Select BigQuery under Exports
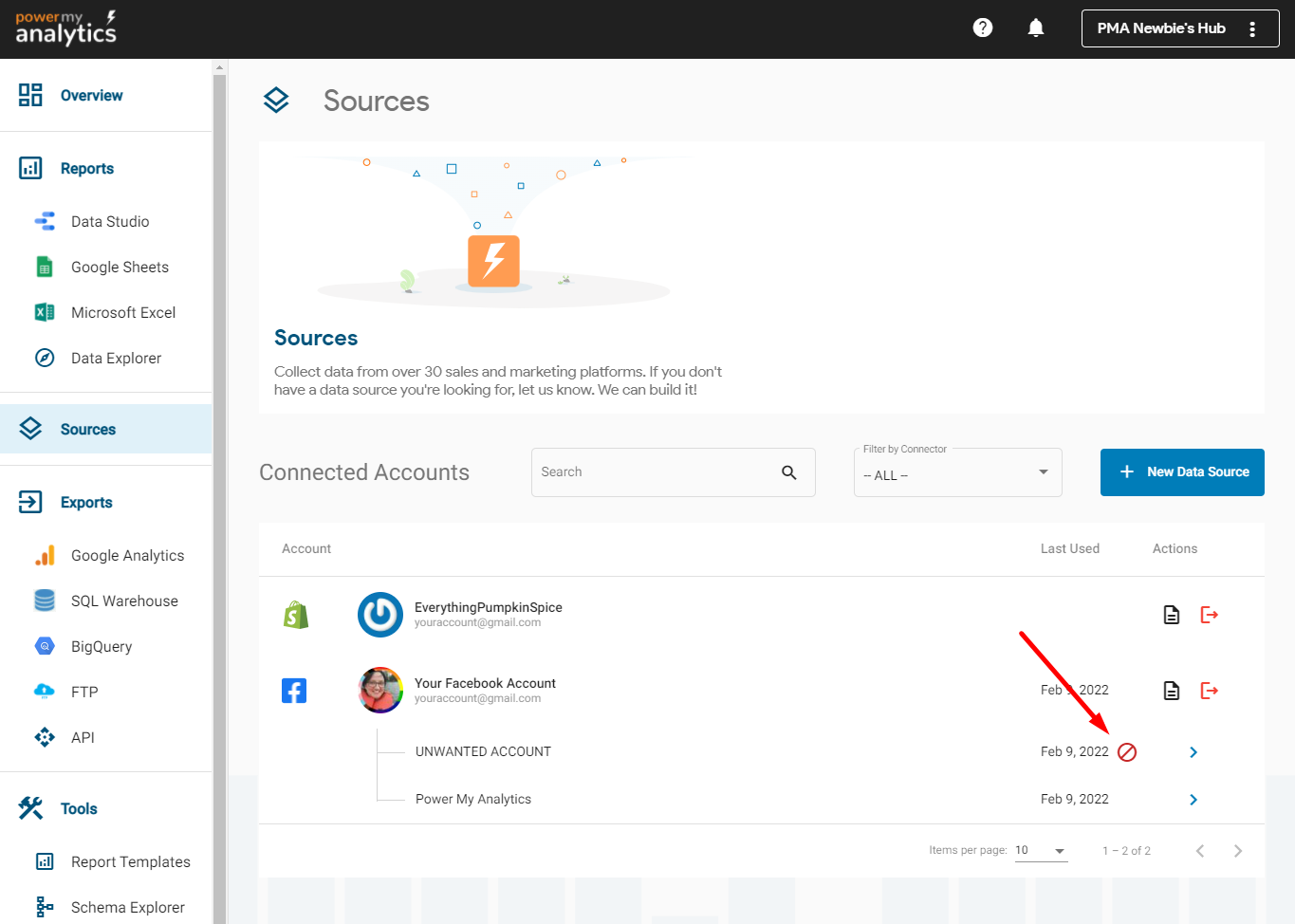Viewport: 1295px width, 924px height. [102, 647]
